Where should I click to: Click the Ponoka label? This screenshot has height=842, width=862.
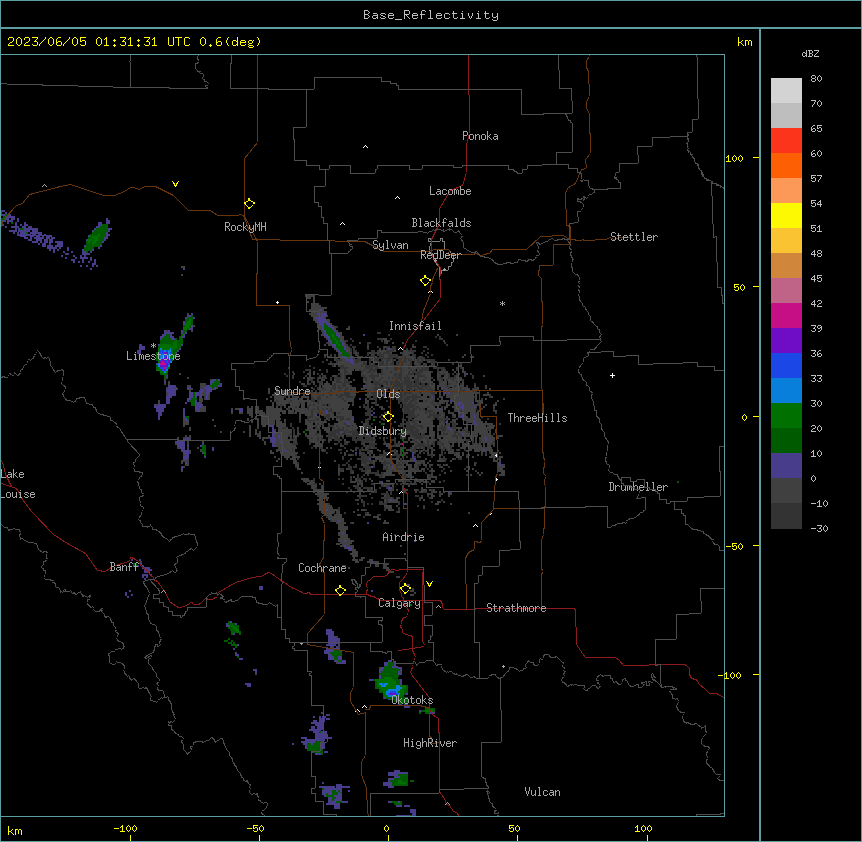click(x=480, y=136)
